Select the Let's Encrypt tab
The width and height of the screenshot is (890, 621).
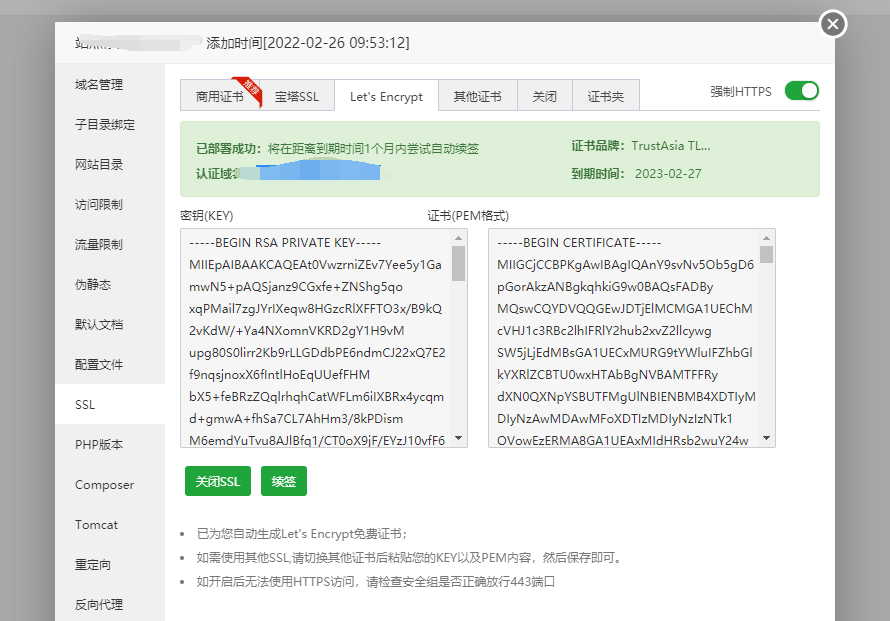coord(386,96)
